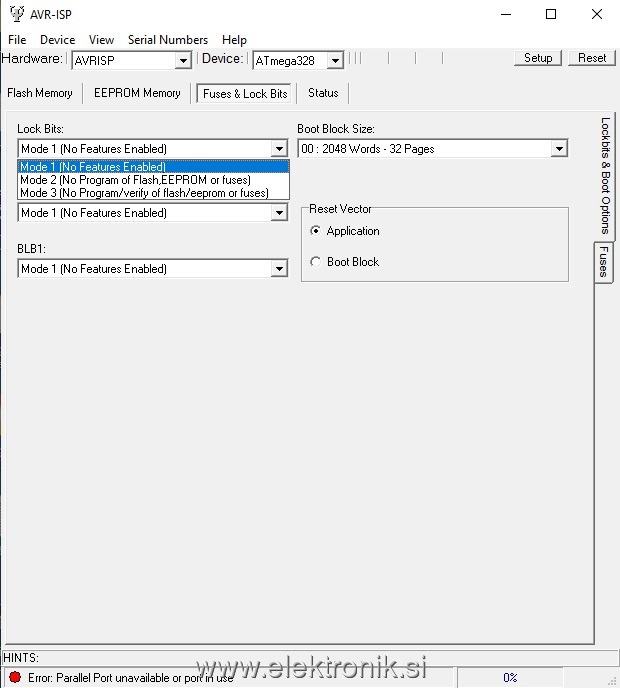620x688 pixels.
Task: Expand the Boot Block Size dropdown
Action: [559, 149]
